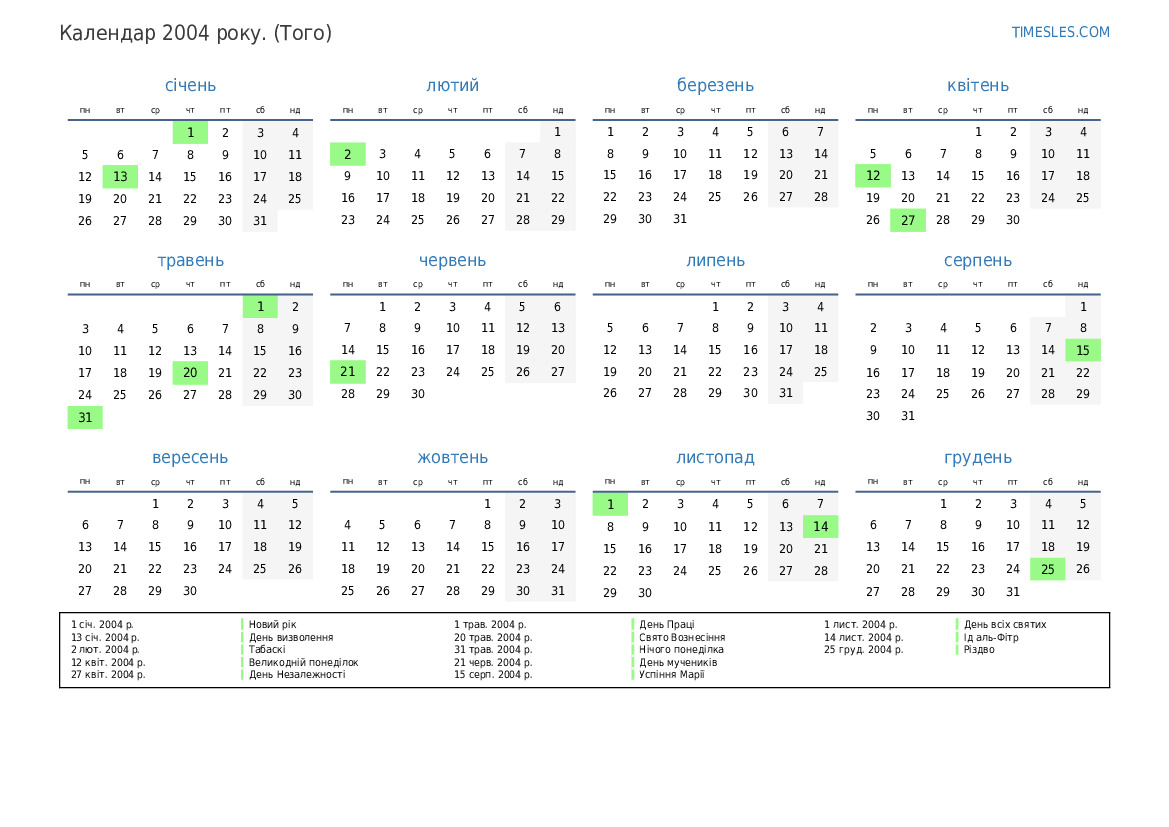The height and width of the screenshot is (827, 1169).
Task: Click legend date '15 серп. 2004 р.'
Action: 493,674
